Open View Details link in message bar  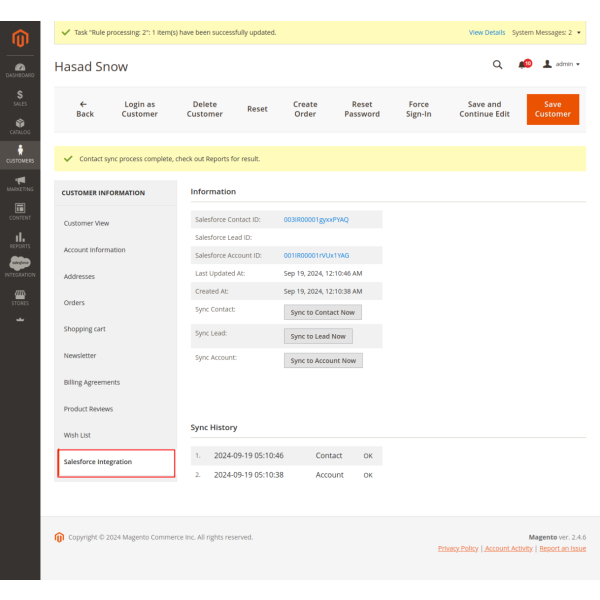(487, 32)
